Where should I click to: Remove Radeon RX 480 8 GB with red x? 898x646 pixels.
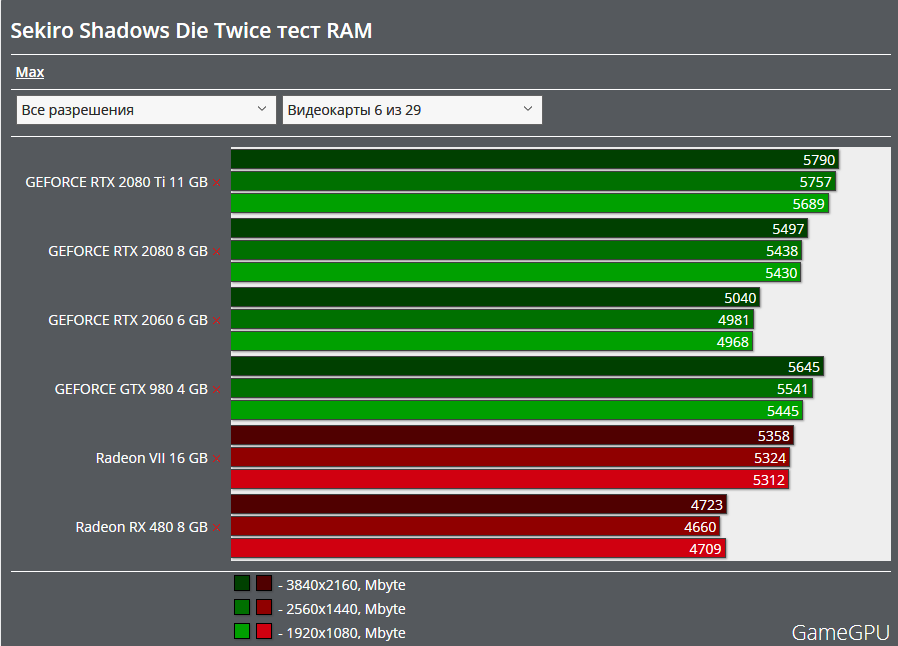(216, 528)
